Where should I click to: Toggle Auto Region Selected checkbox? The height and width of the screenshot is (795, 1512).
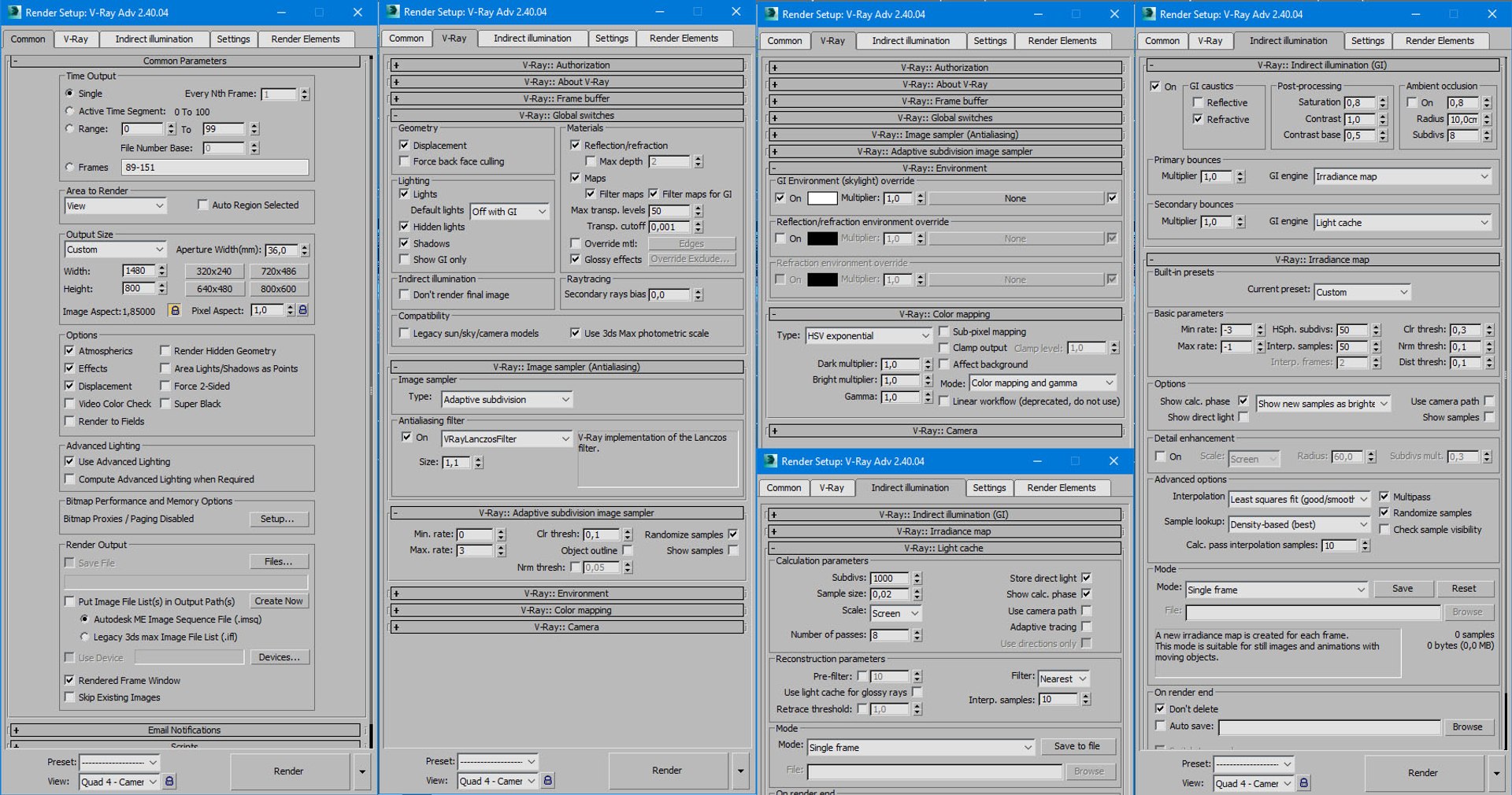[203, 205]
